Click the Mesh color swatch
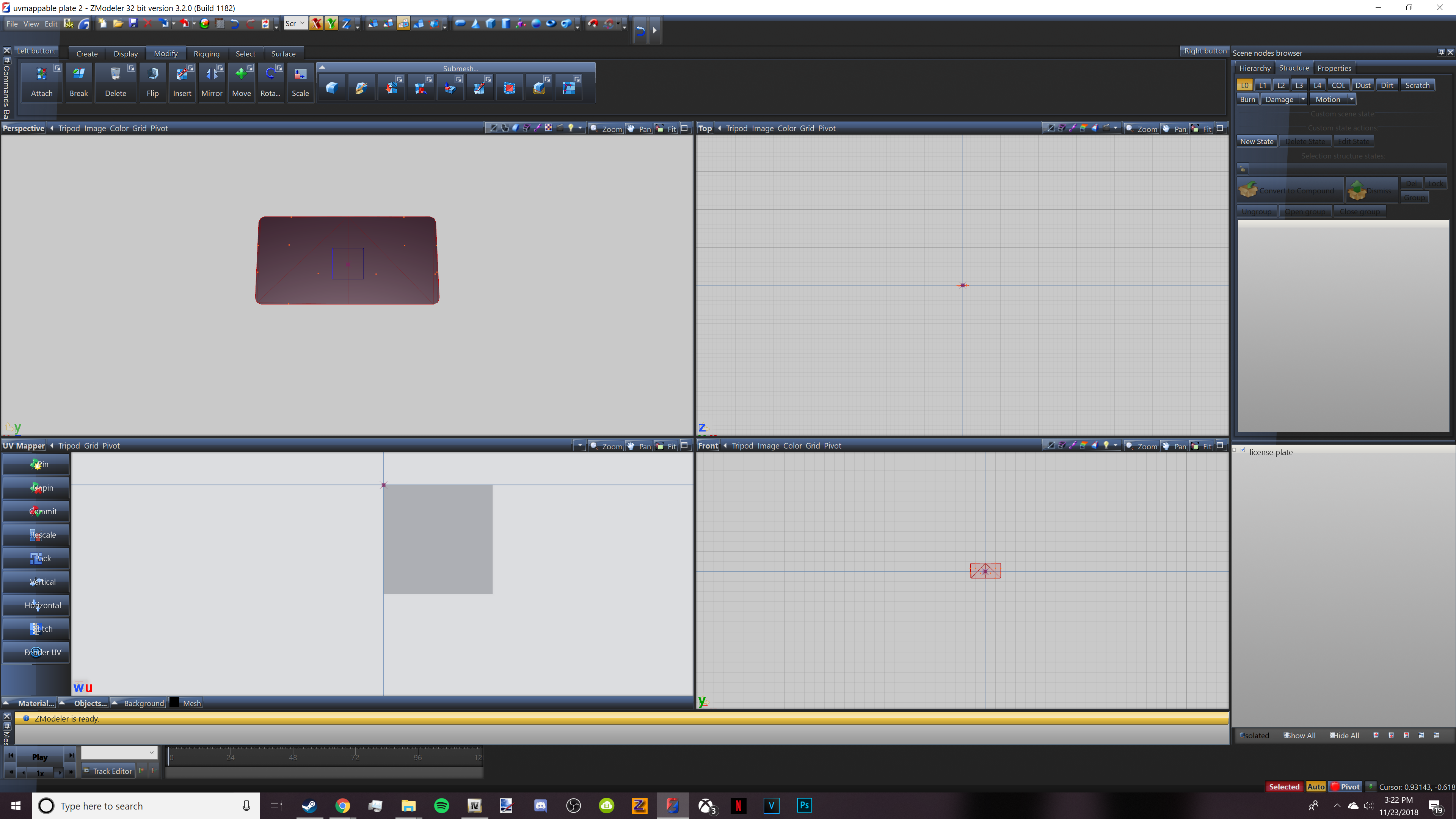 175,703
